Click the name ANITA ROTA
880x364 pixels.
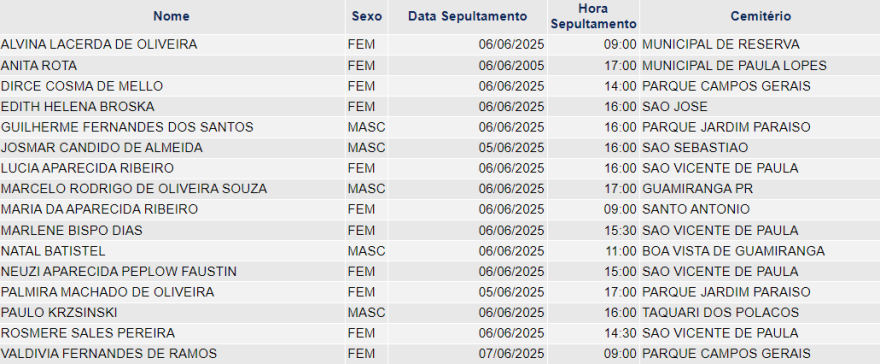click(39, 66)
